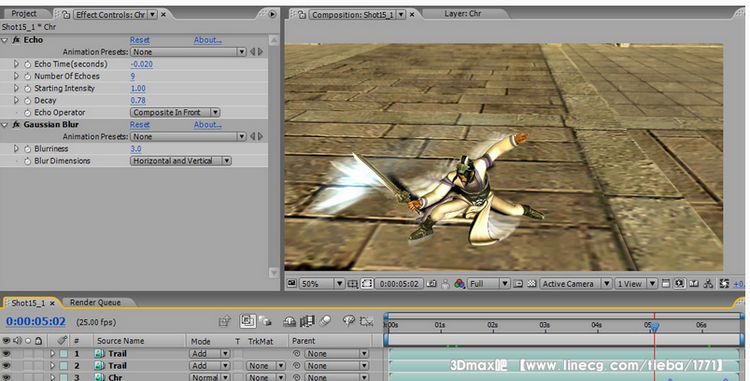Click the Graph Editor icon in timeline
The width and height of the screenshot is (750, 381).
[x=366, y=321]
